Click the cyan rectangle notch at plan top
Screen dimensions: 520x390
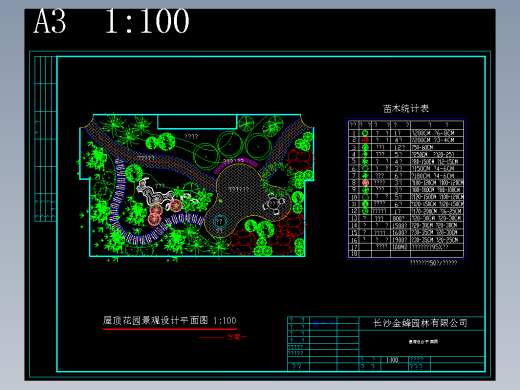pos(197,121)
